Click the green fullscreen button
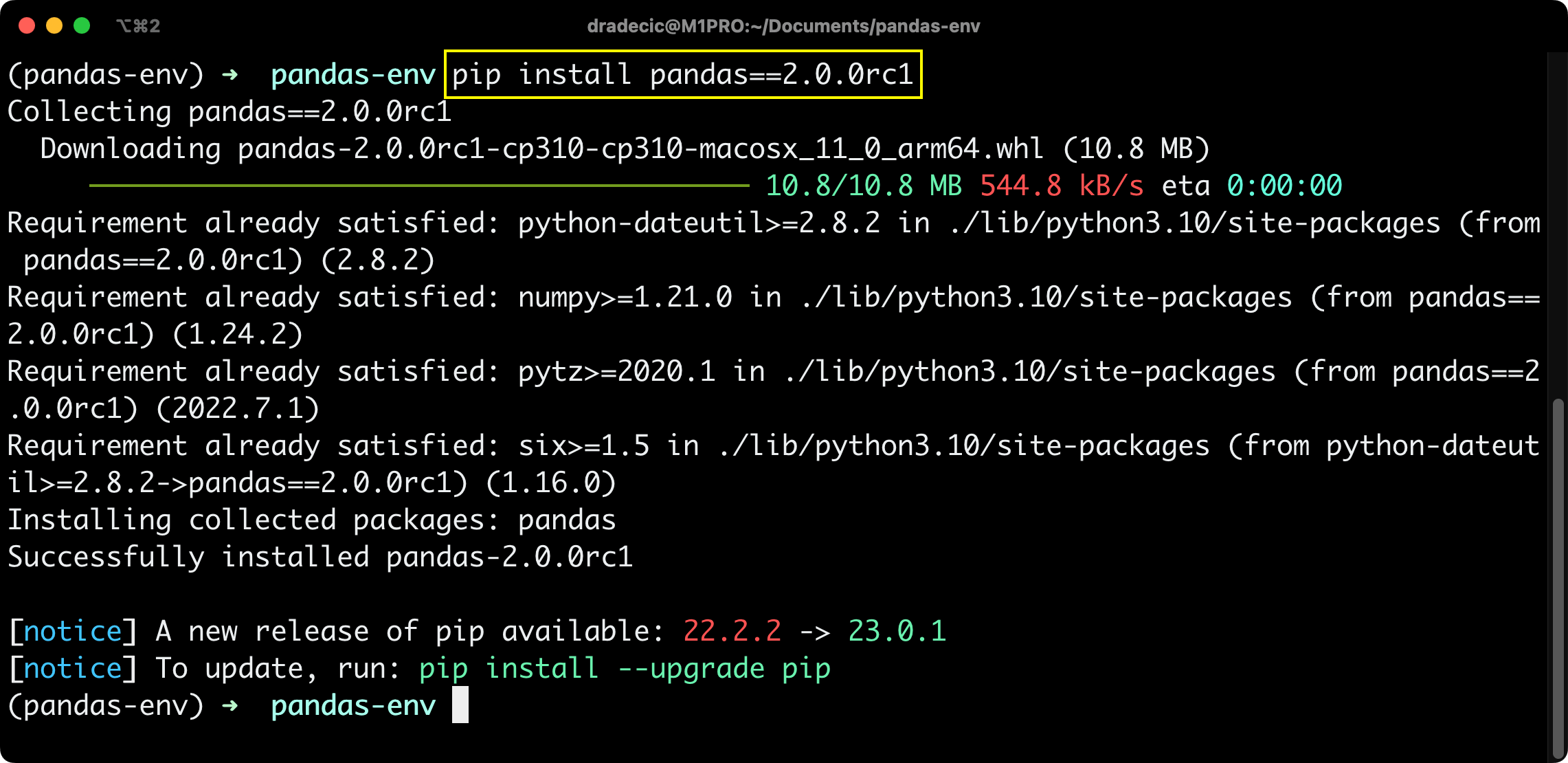Image resolution: width=1568 pixels, height=763 pixels. point(82,25)
